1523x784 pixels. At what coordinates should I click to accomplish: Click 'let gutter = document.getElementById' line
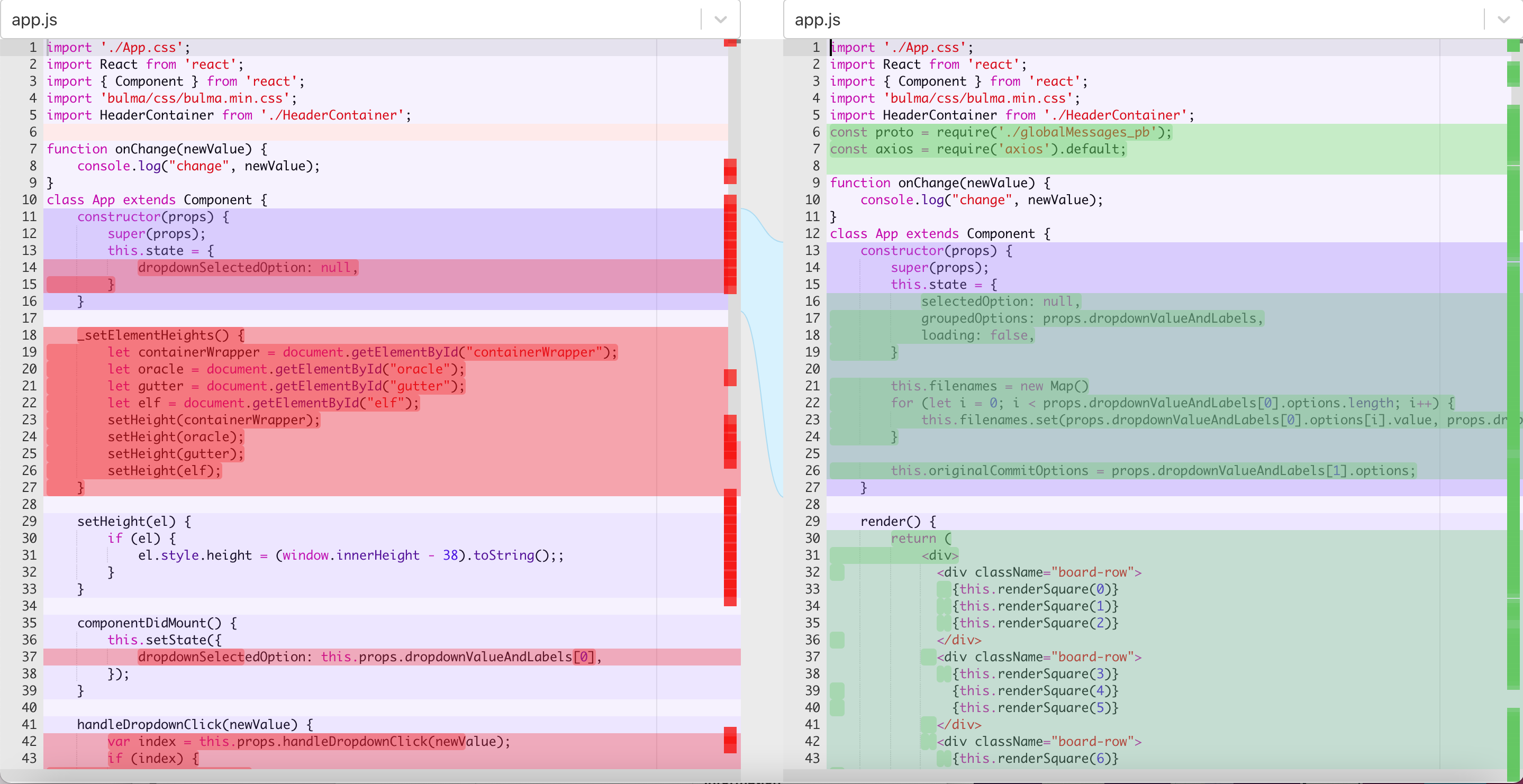[x=286, y=386]
